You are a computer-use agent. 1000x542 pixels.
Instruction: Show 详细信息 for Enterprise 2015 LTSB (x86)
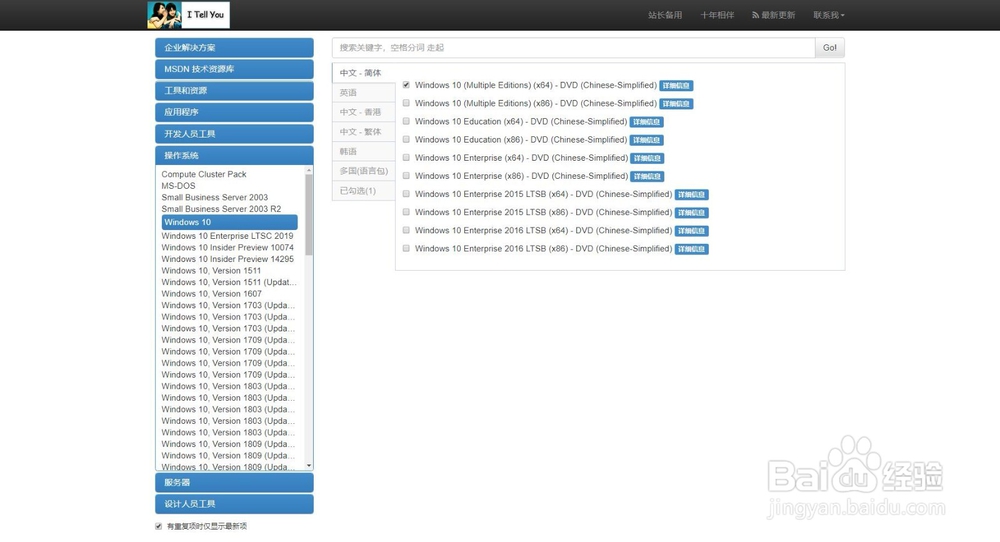click(691, 212)
